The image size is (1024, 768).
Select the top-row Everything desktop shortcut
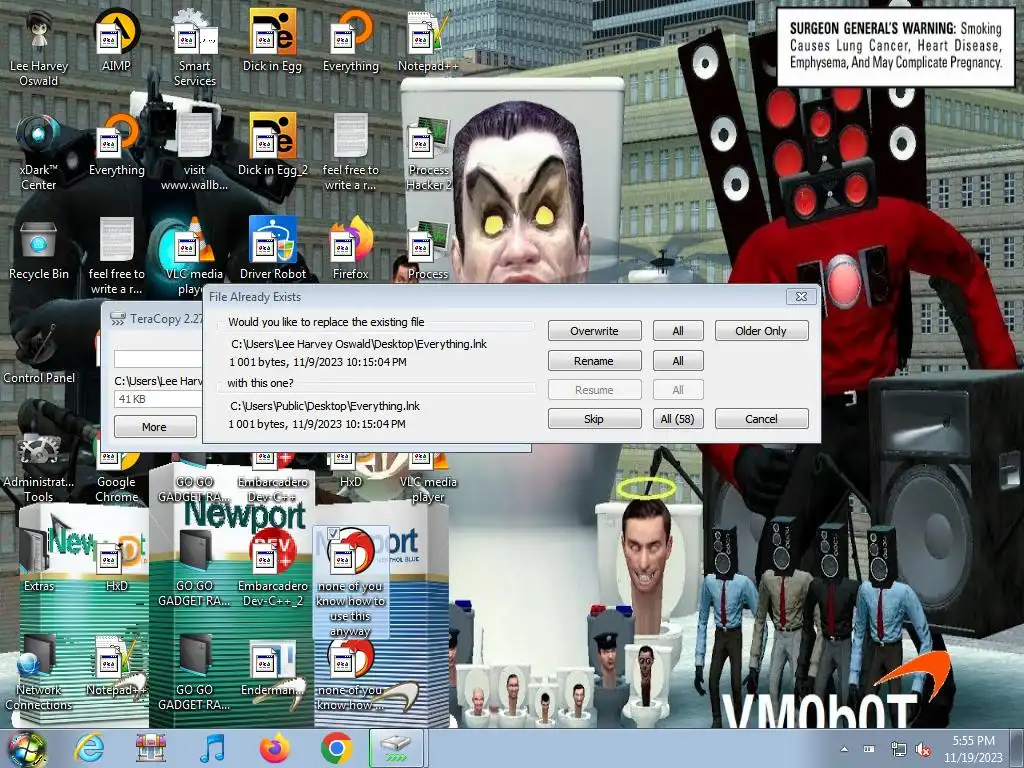[351, 40]
